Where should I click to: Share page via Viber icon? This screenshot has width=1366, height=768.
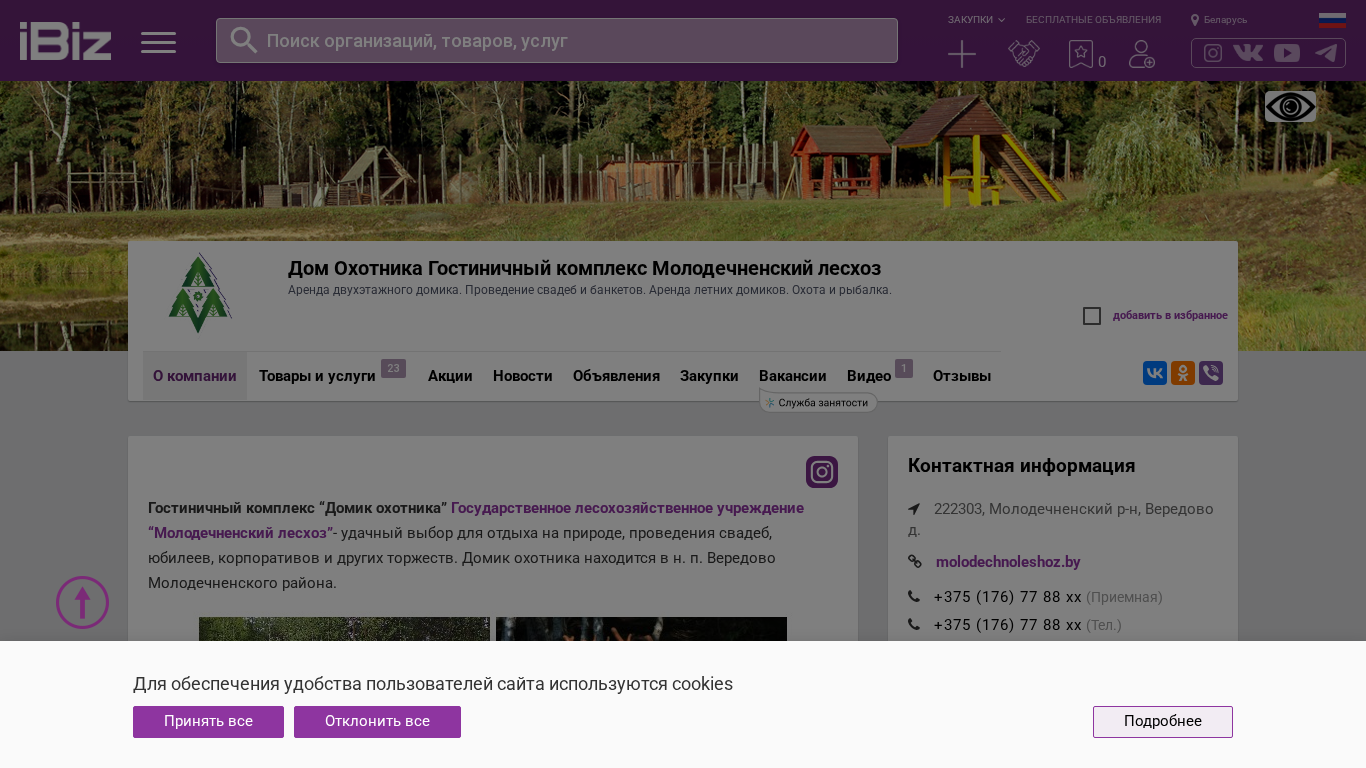point(1210,373)
